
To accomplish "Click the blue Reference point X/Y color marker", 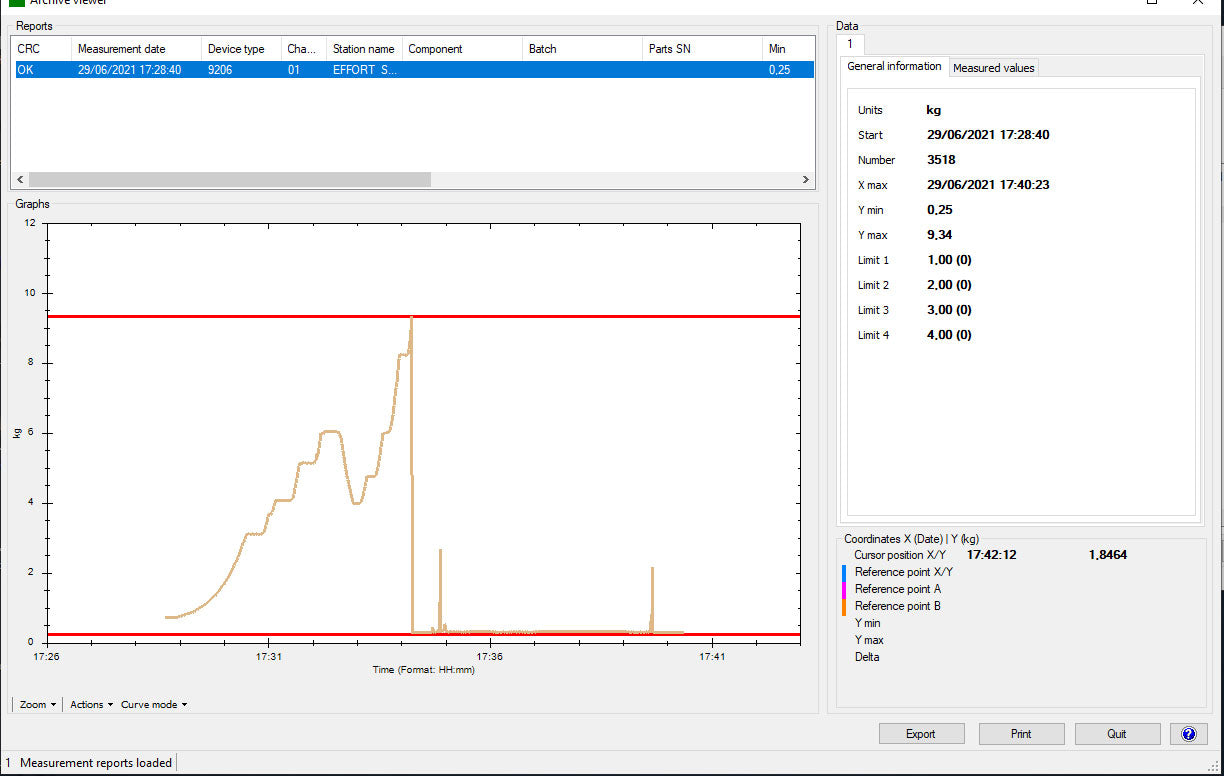I will pos(845,572).
